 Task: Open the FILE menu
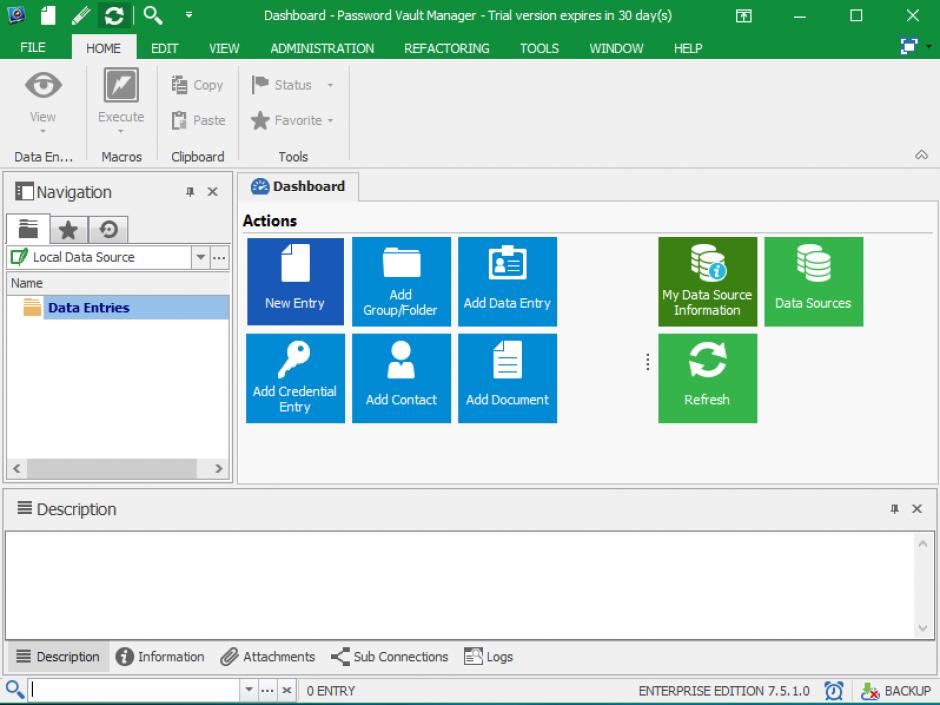(x=32, y=47)
